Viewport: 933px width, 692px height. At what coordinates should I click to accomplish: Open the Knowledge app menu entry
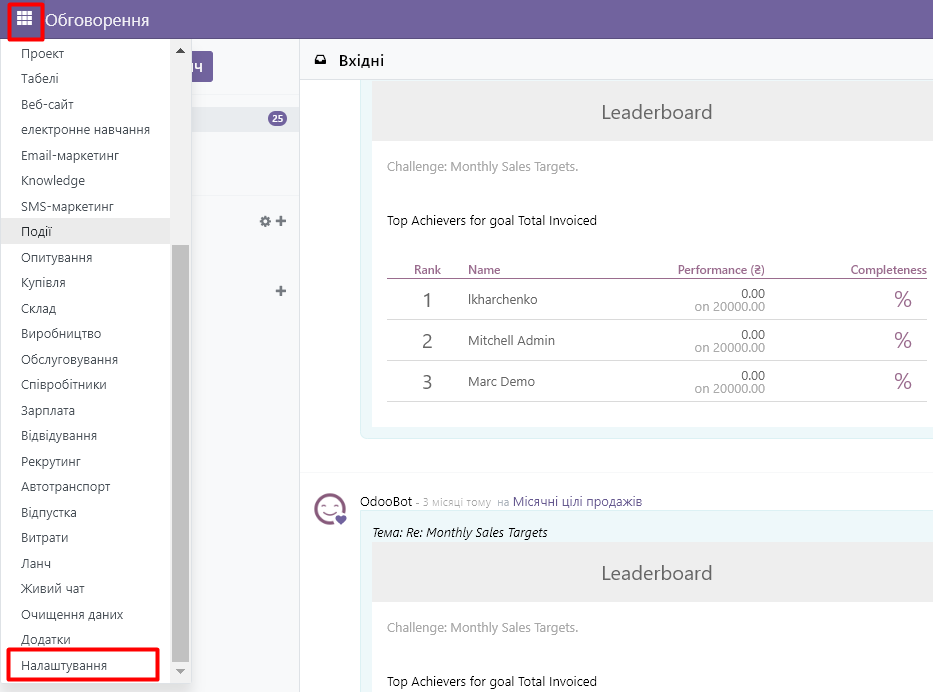[53, 181]
